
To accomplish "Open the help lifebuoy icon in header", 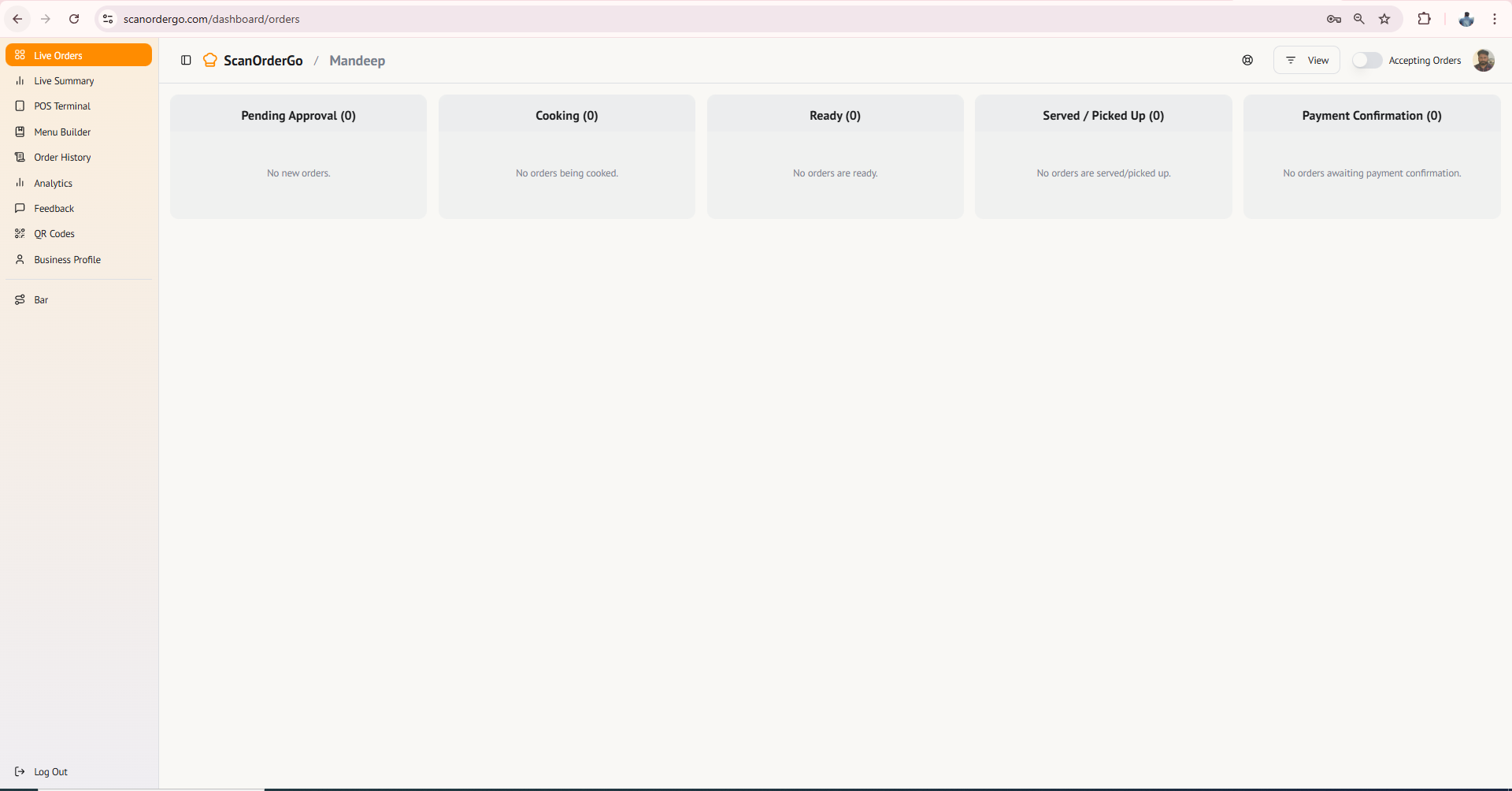I will [x=1247, y=60].
